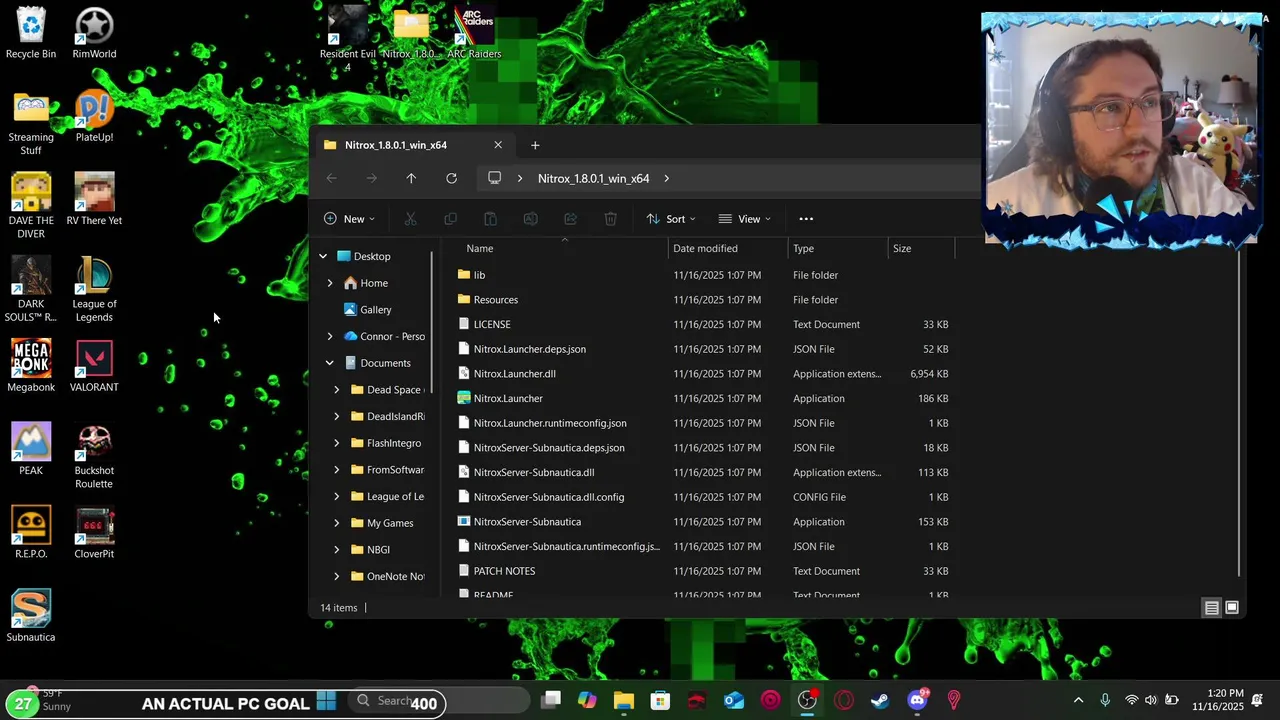
Task: Open File Explorer from the taskbar
Action: pos(623,701)
